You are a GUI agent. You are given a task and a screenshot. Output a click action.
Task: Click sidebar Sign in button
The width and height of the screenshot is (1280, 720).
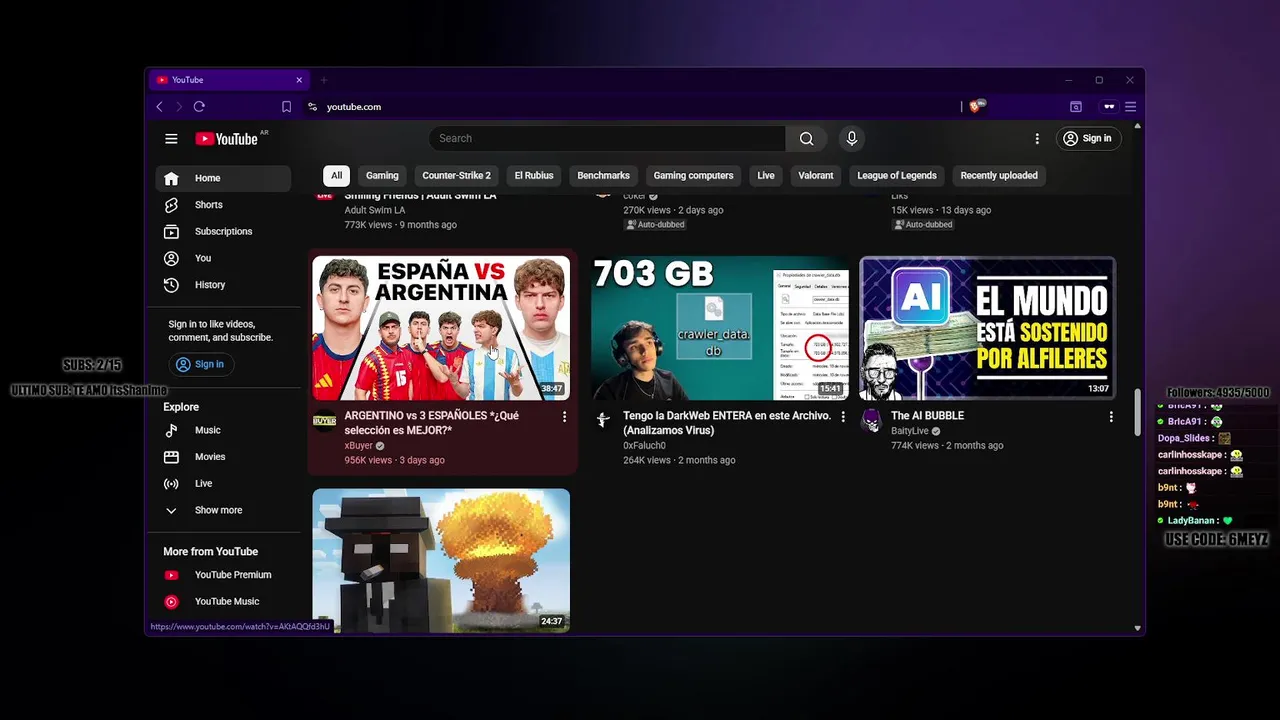[x=200, y=364]
